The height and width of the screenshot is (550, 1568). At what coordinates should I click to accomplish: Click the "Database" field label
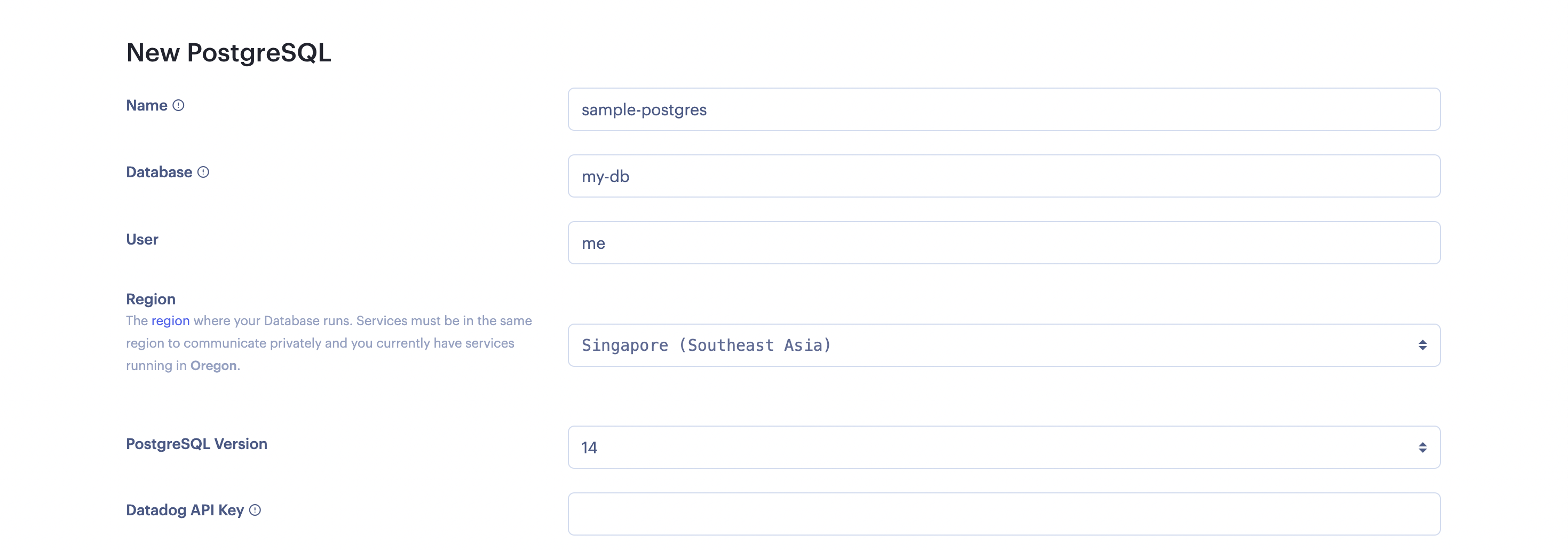(x=159, y=172)
